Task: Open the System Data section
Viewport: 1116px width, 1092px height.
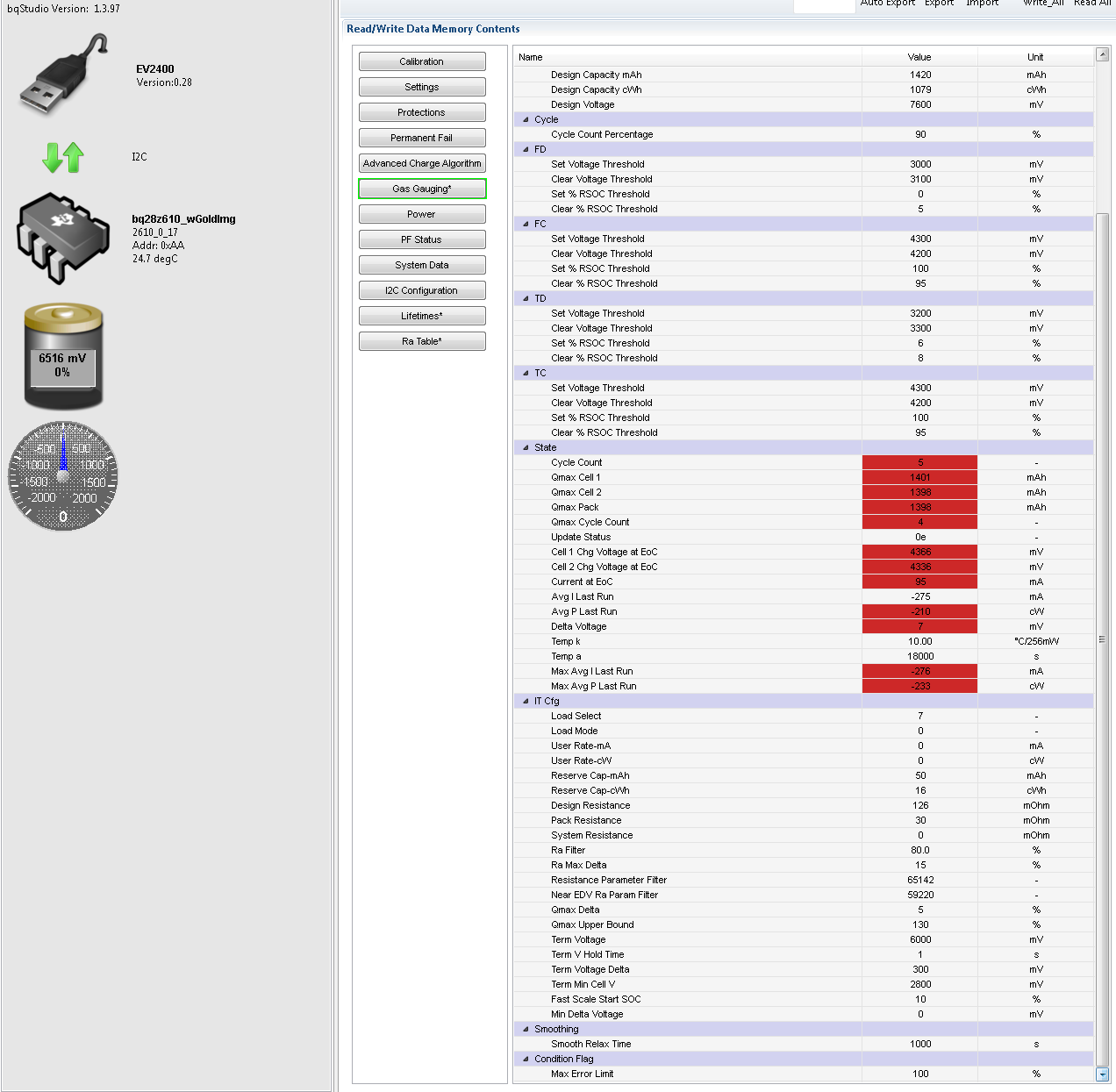Action: point(422,265)
